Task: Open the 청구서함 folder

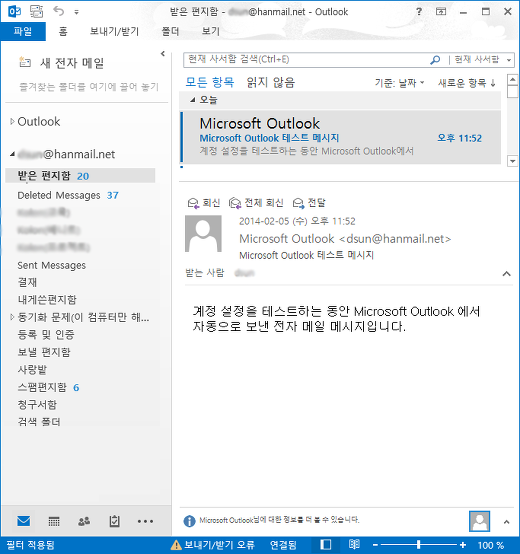Action: [x=37, y=404]
